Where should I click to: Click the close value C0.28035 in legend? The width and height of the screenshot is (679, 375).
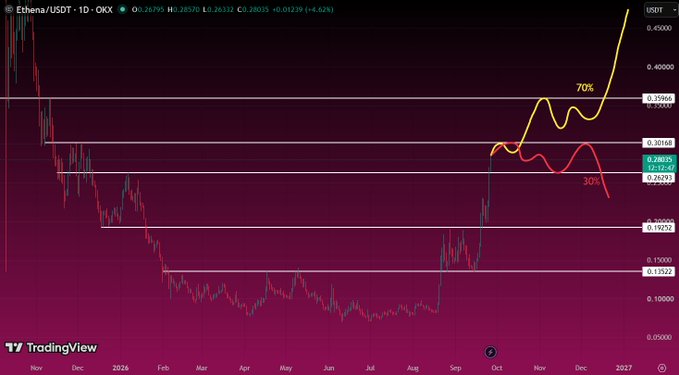click(x=253, y=10)
